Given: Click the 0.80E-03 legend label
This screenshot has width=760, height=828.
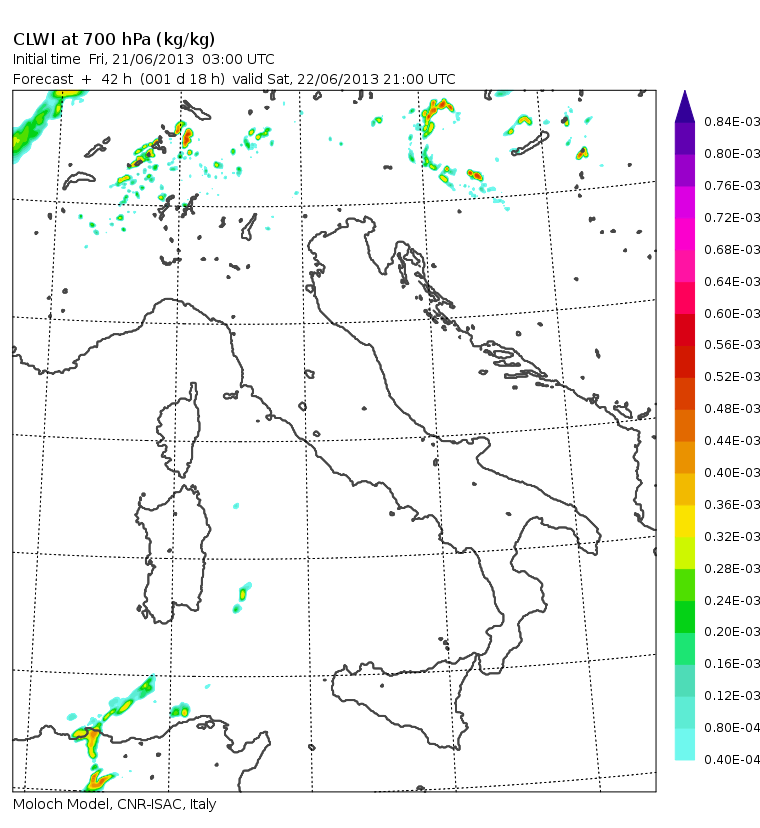Looking at the screenshot, I should (x=732, y=154).
